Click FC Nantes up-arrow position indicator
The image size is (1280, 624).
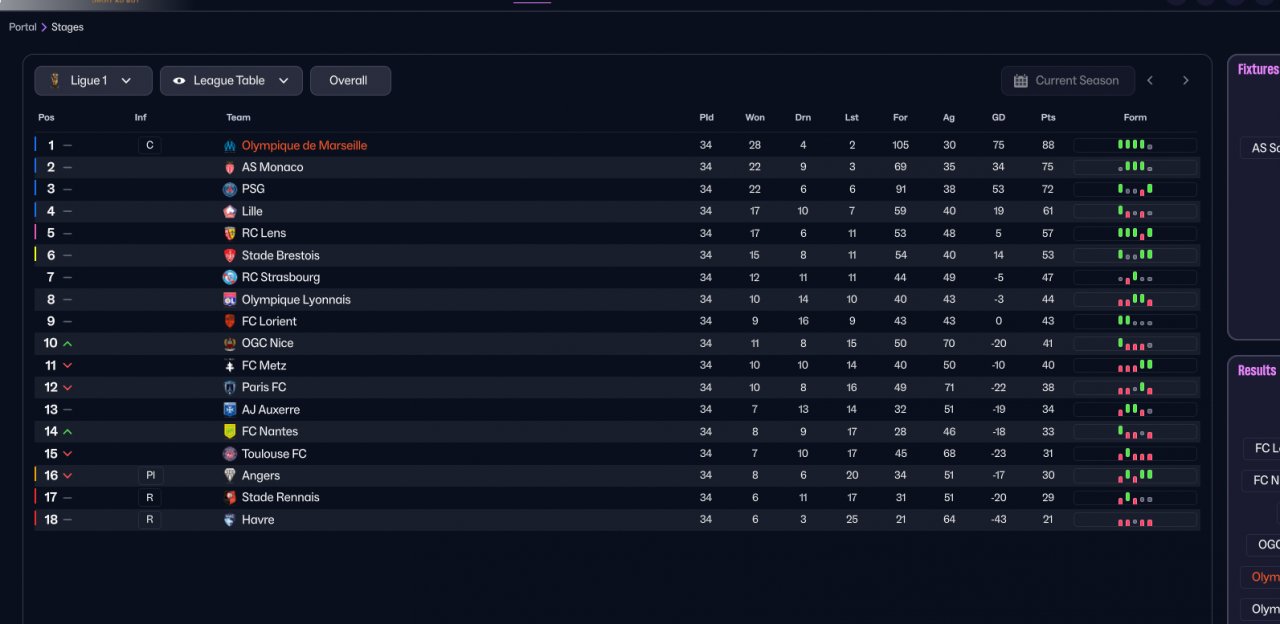coord(67,432)
